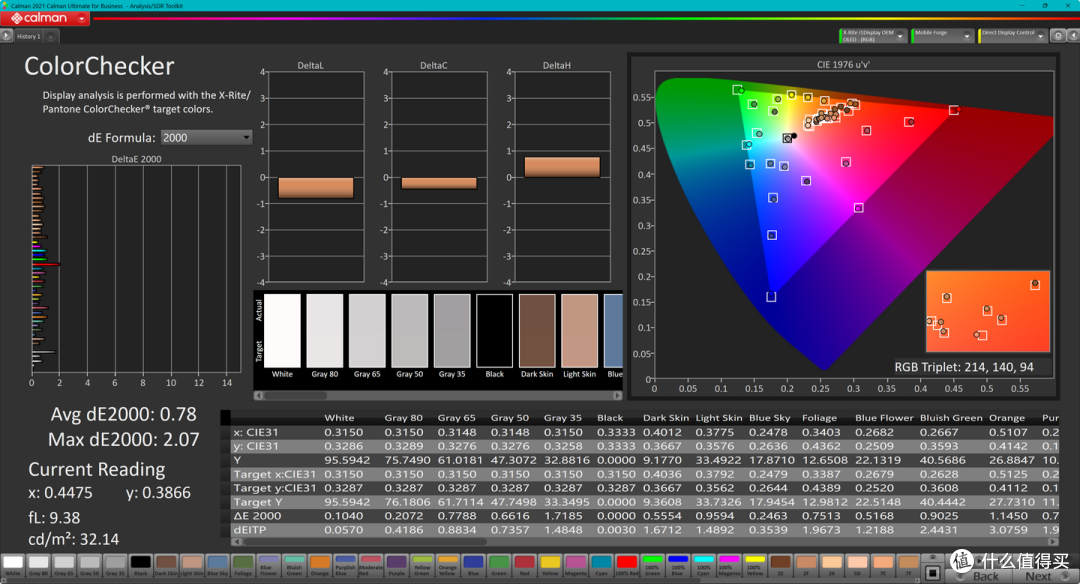
Task: Click the stop measurement square button
Action: pyautogui.click(x=933, y=572)
